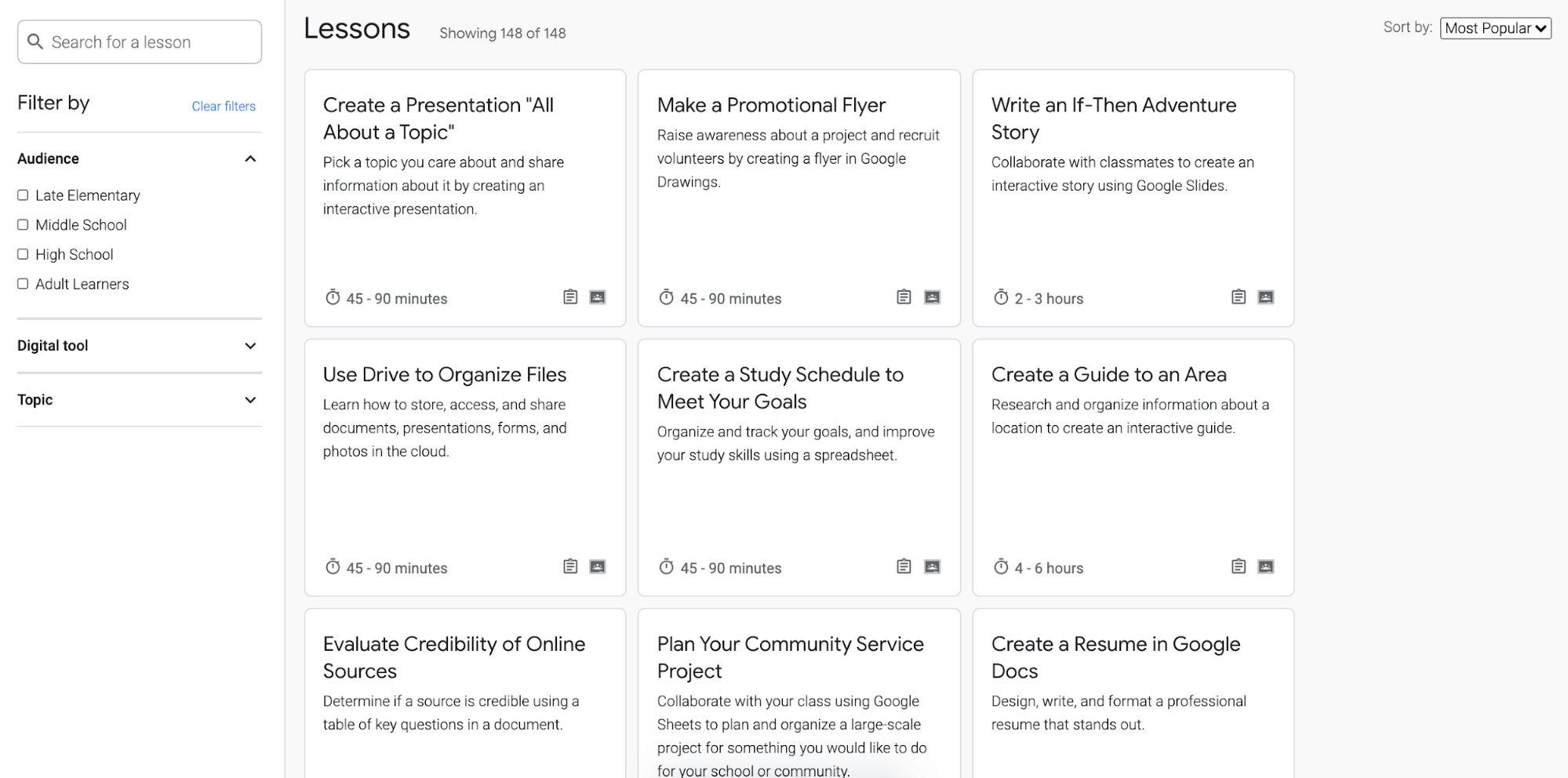Click the clipboard icon on the 'All About a Topic' card
Viewport: 1568px width, 778px height.
click(x=570, y=297)
